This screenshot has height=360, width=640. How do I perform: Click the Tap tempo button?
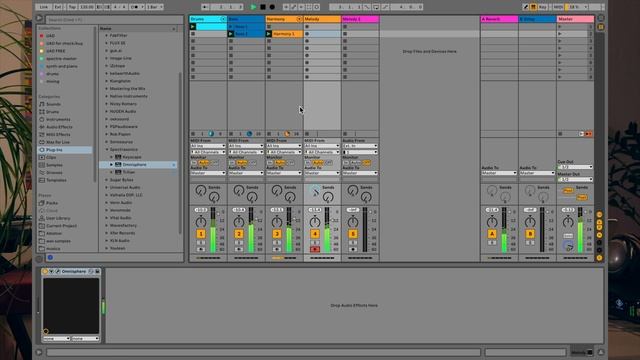click(72, 7)
